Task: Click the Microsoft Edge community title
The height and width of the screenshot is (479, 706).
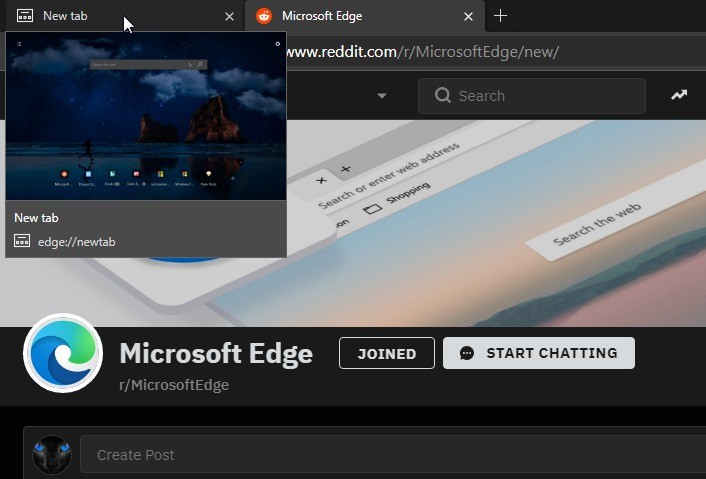Action: (216, 353)
